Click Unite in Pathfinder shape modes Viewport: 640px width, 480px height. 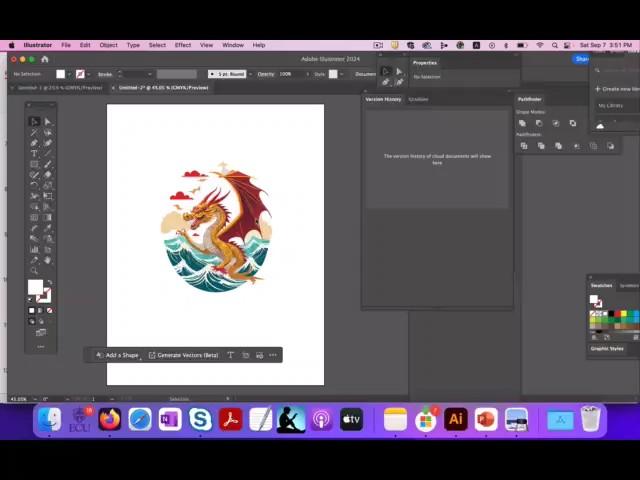tap(522, 123)
